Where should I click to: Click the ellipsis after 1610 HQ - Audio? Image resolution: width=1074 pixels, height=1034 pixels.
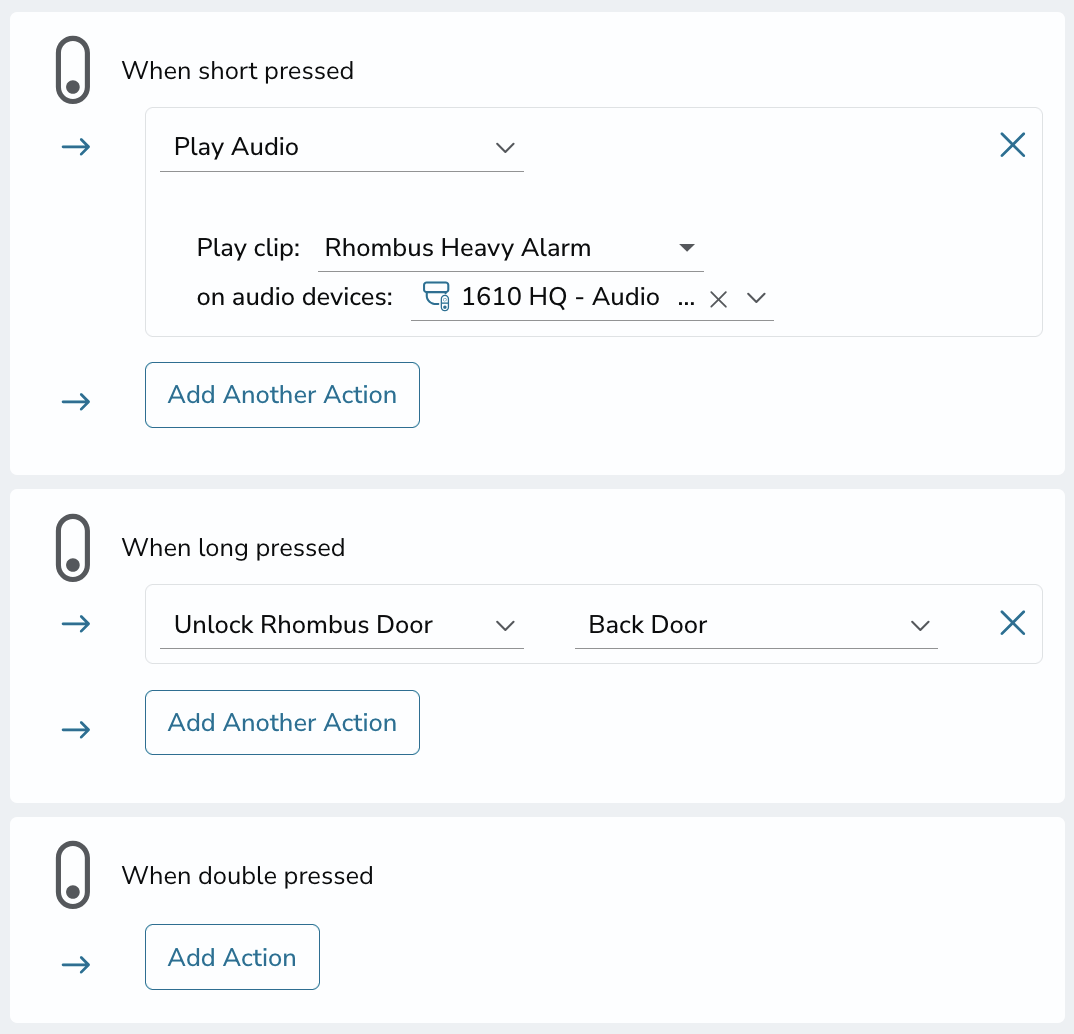coord(686,299)
